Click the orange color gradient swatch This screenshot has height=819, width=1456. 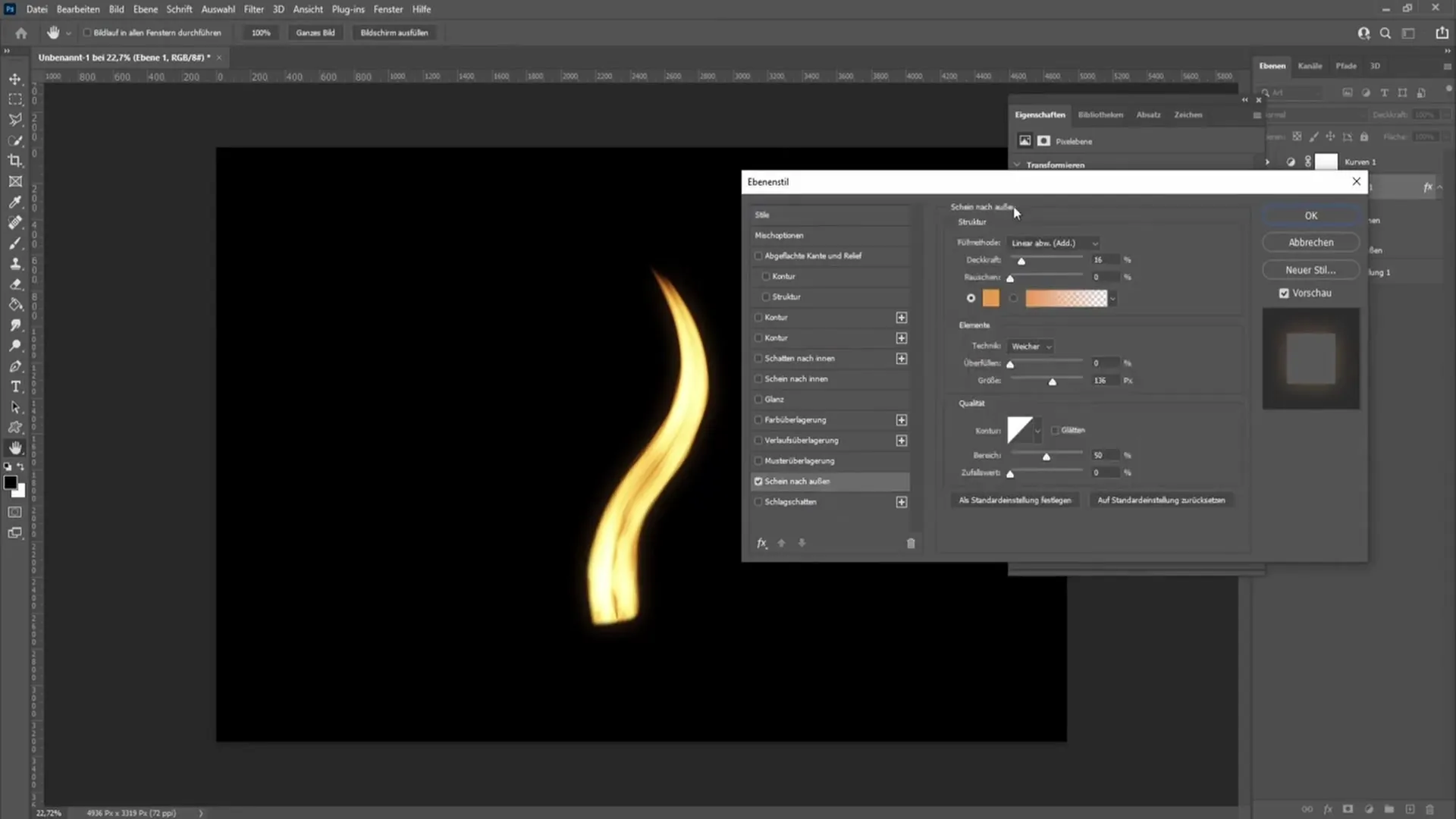pyautogui.click(x=1065, y=298)
